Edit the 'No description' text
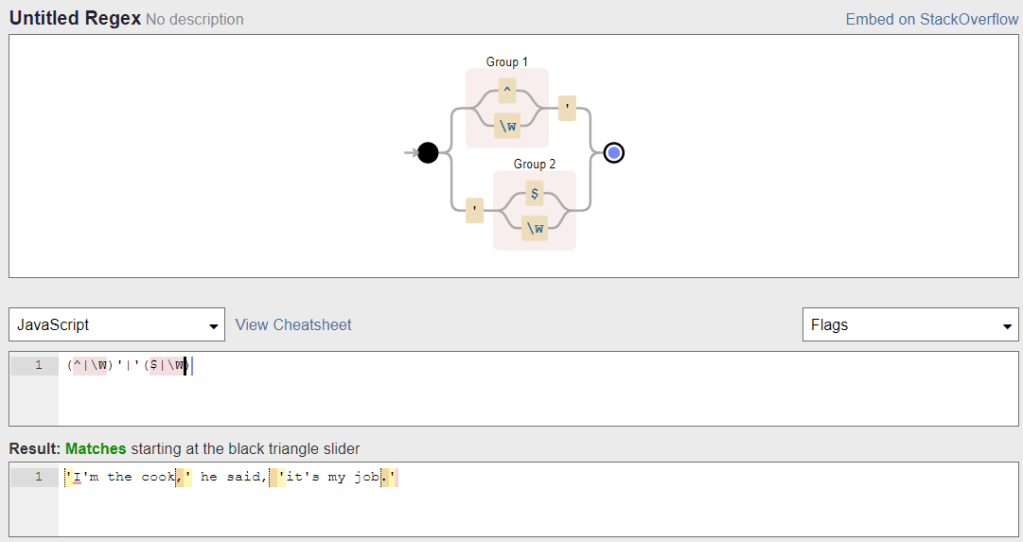Image resolution: width=1023 pixels, height=542 pixels. click(x=194, y=20)
